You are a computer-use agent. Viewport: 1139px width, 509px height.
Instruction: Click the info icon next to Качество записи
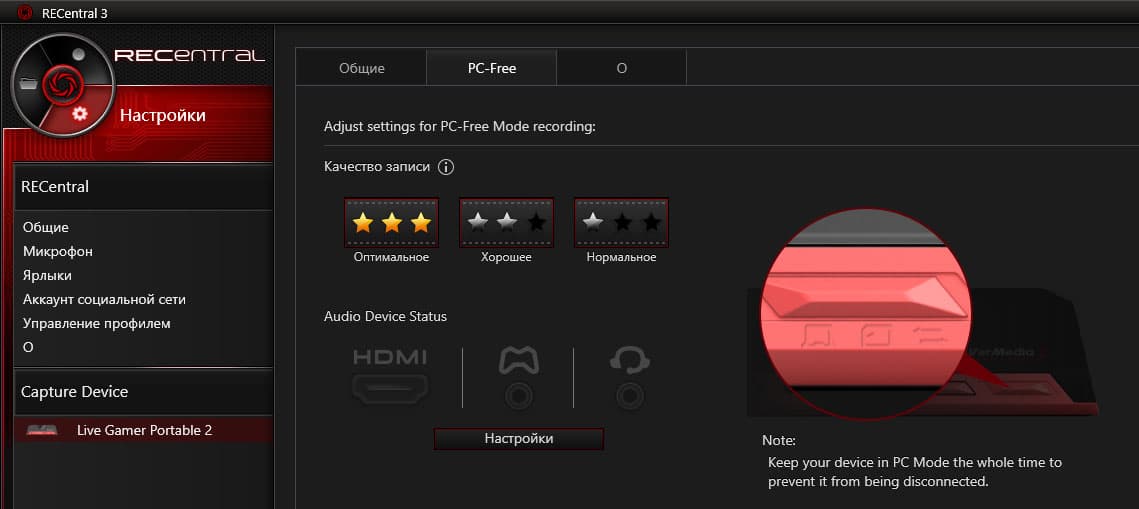click(446, 168)
